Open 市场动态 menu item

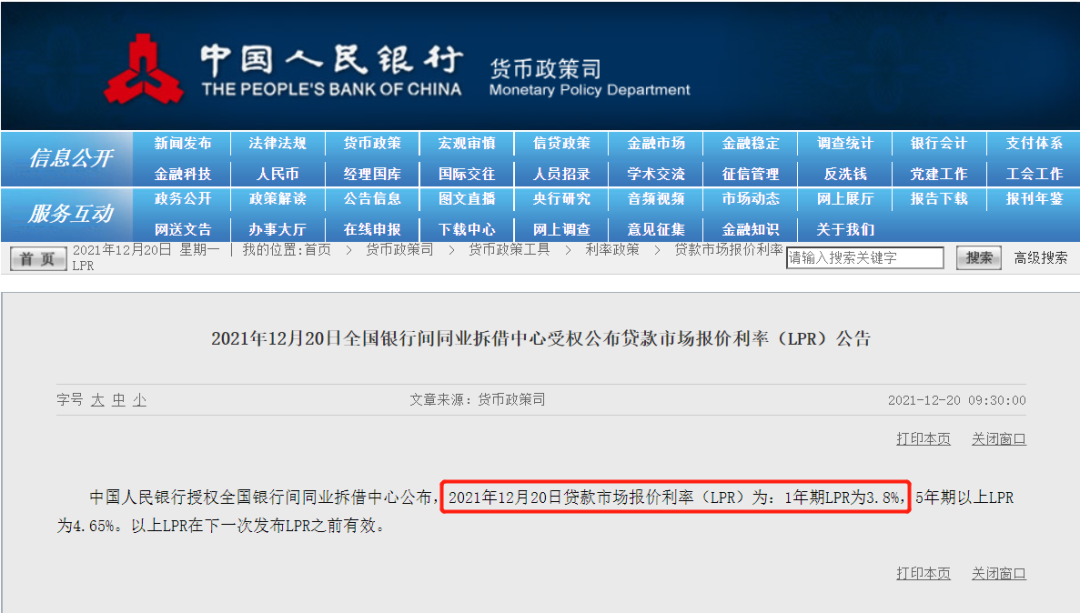pos(750,199)
